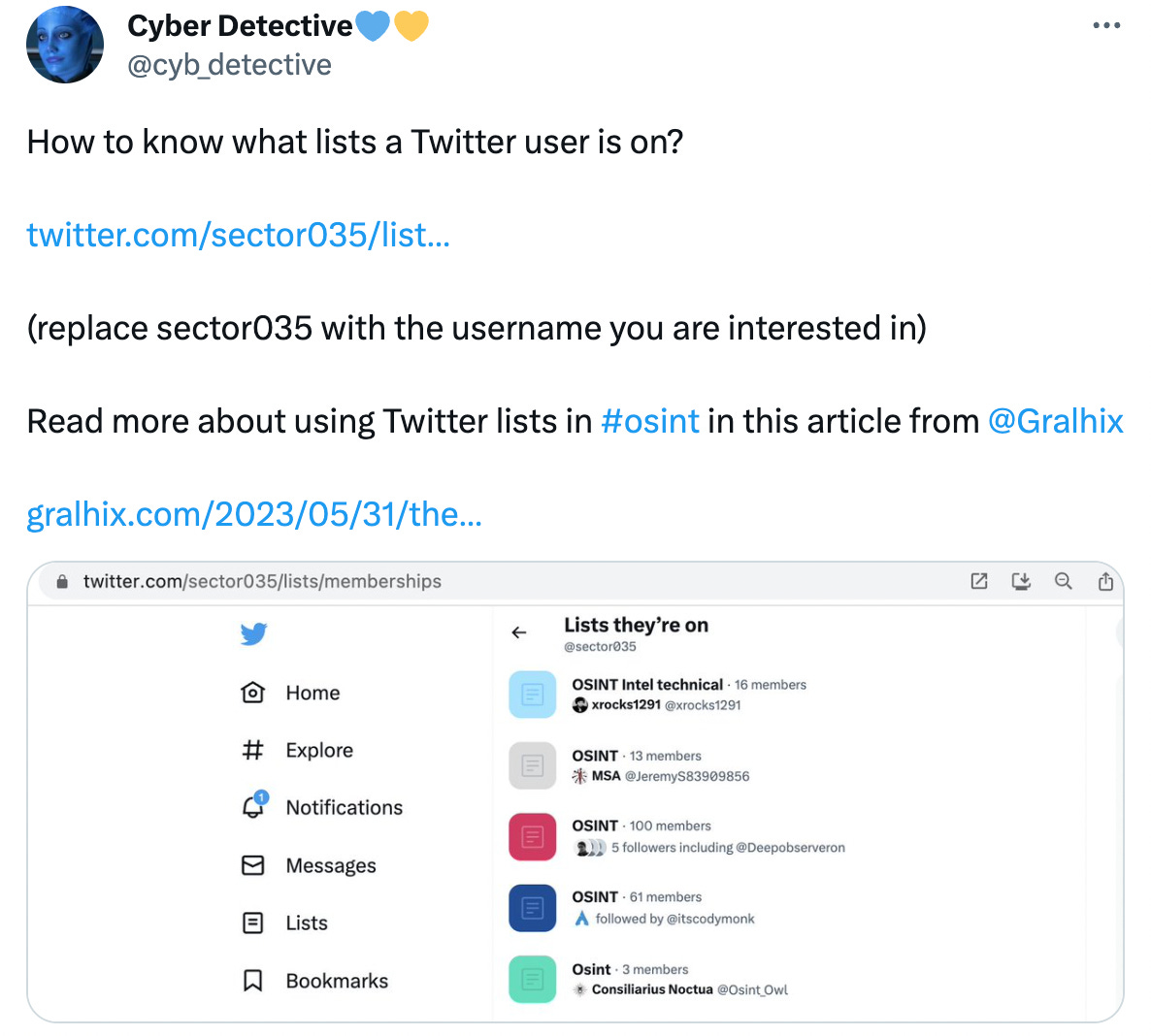Screen dimensions: 1151x1036
Task: Click the back arrow next to Lists they're on
Action: click(519, 631)
